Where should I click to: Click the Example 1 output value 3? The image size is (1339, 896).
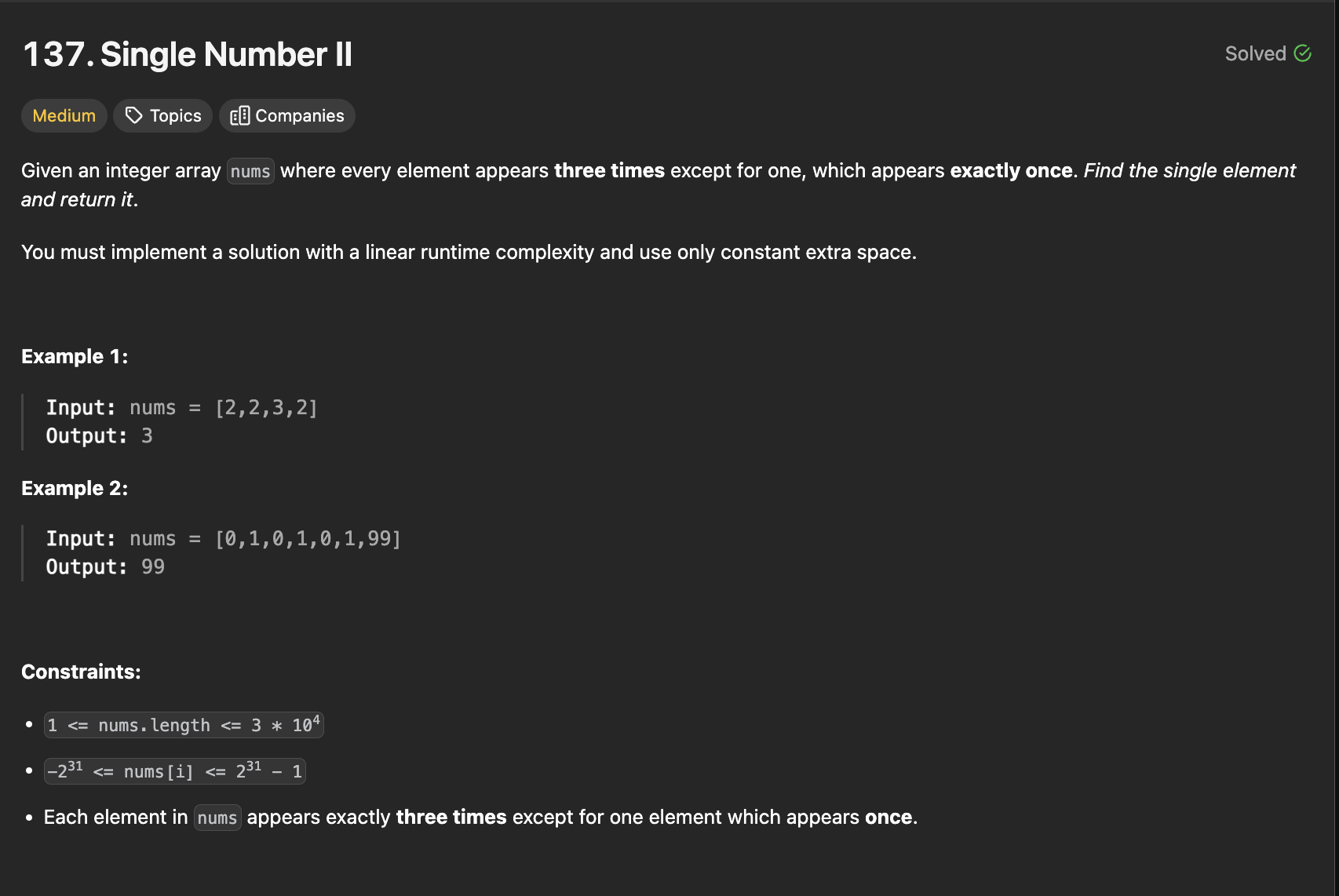pos(147,435)
